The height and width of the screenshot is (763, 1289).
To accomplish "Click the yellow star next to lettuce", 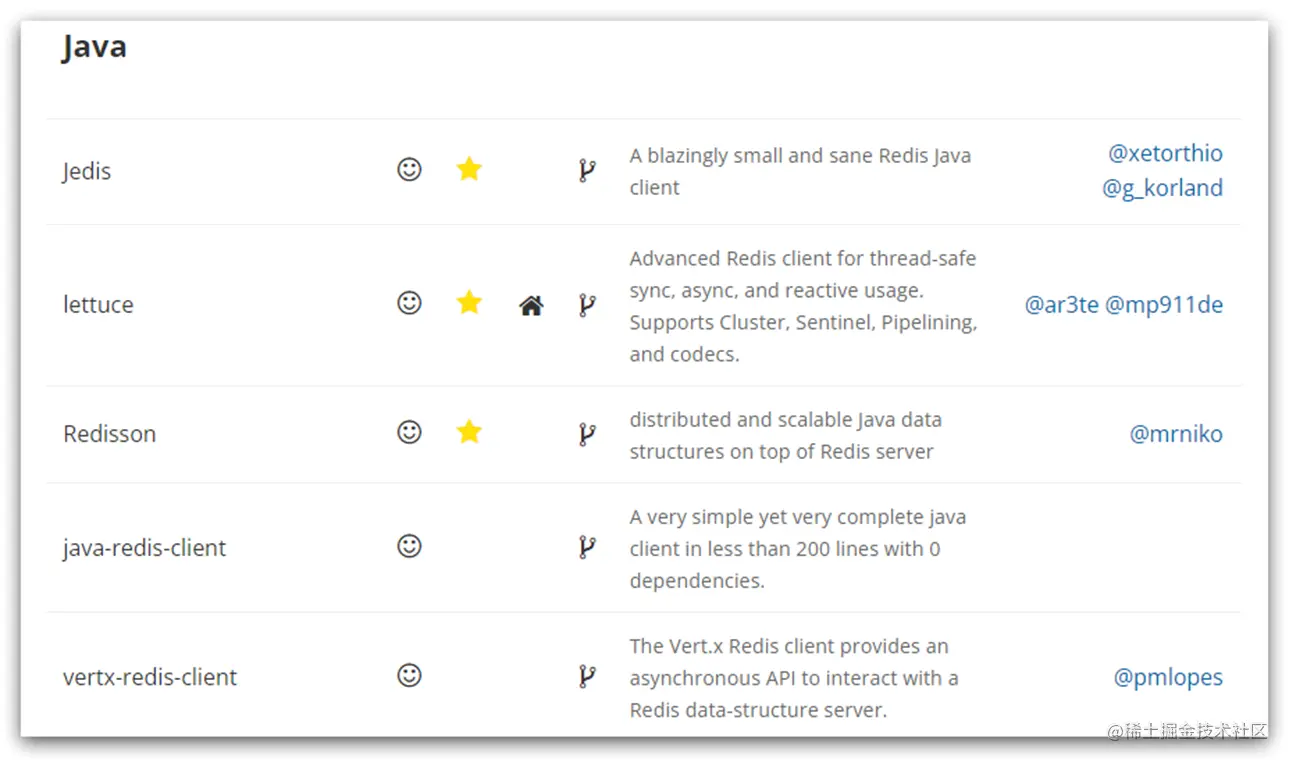I will point(469,302).
